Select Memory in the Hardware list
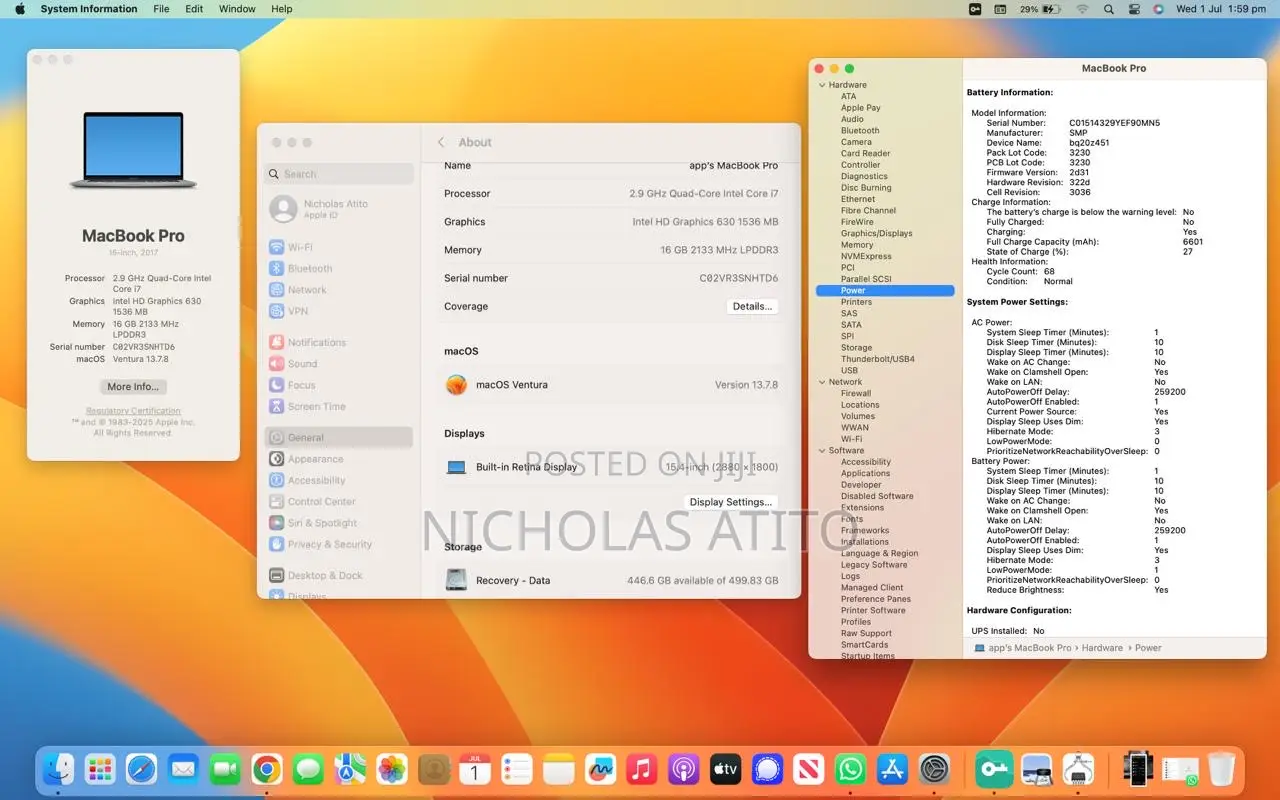The image size is (1280, 800). (x=857, y=245)
